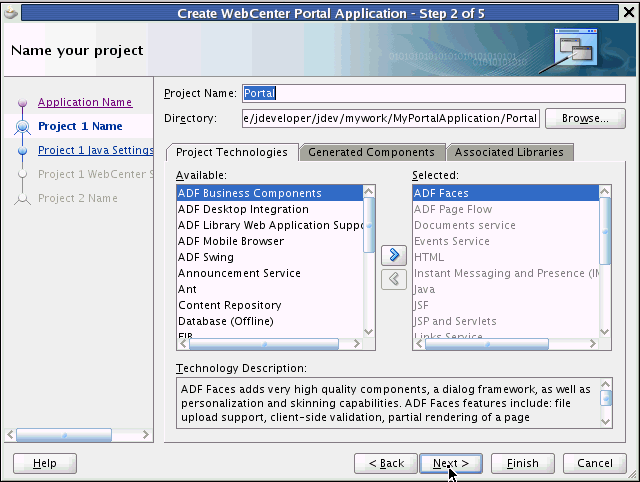Click the Directory path field

point(391,118)
